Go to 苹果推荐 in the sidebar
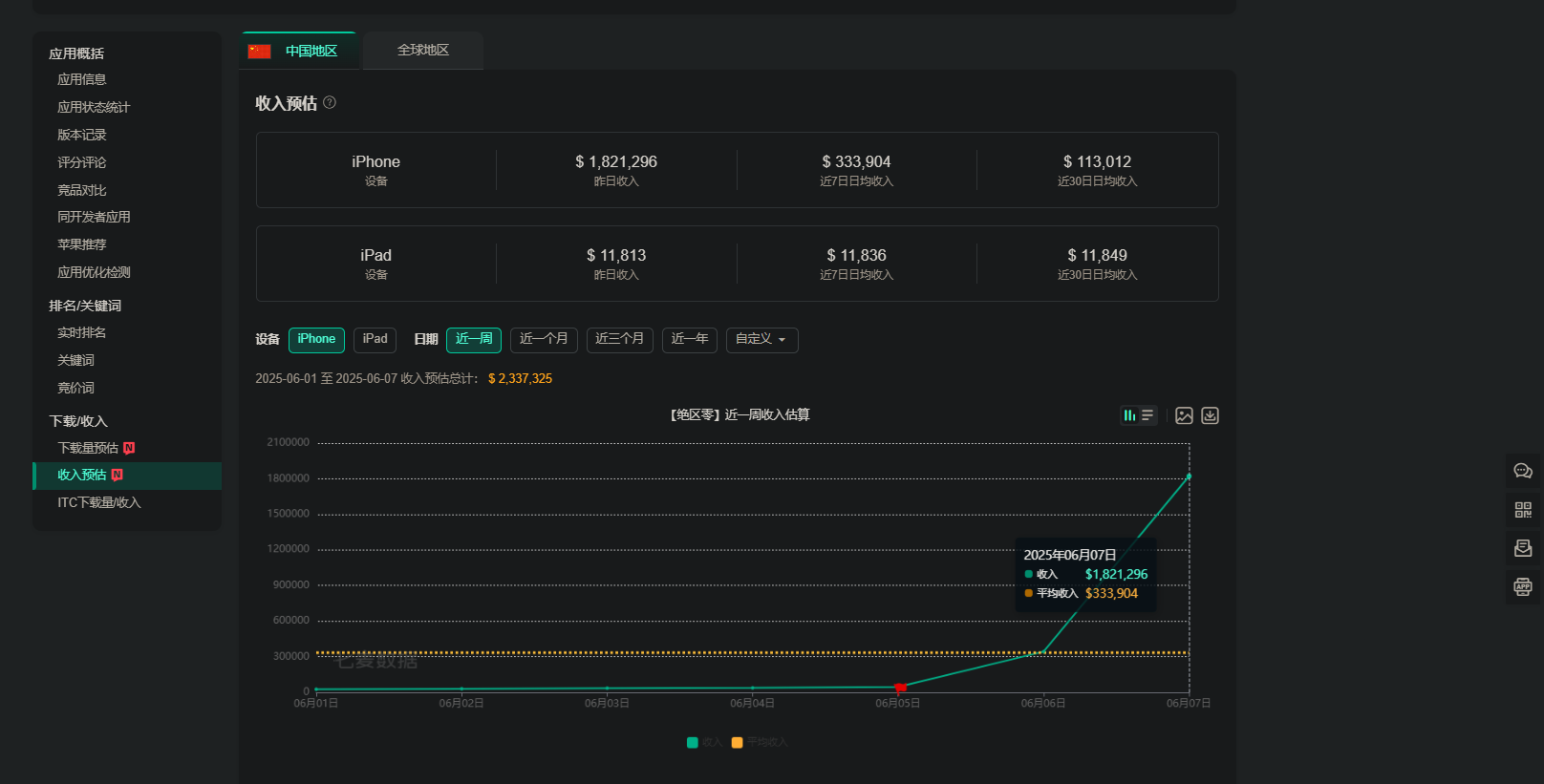Image resolution: width=1544 pixels, height=784 pixels. pyautogui.click(x=82, y=245)
